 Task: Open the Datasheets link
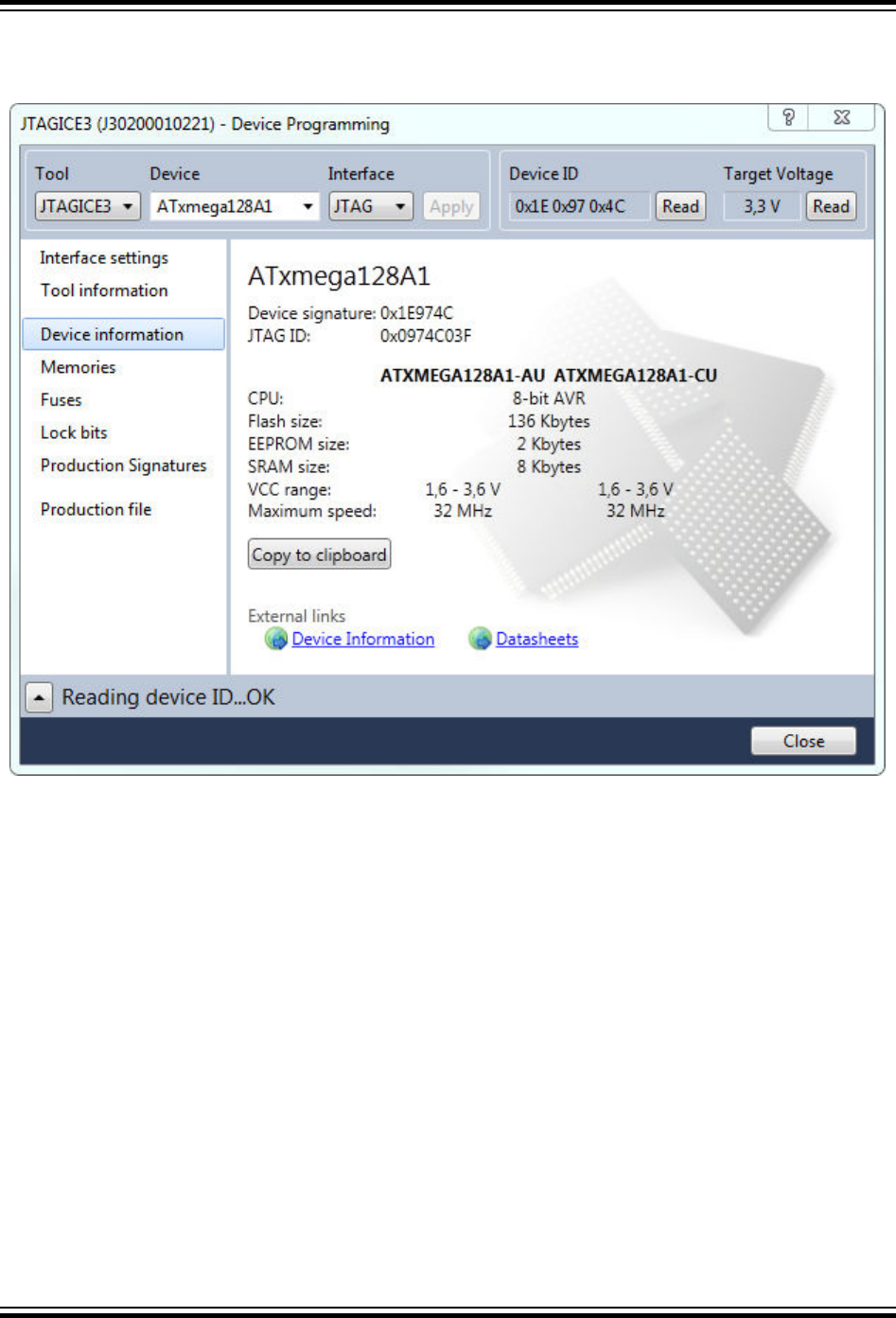point(537,640)
